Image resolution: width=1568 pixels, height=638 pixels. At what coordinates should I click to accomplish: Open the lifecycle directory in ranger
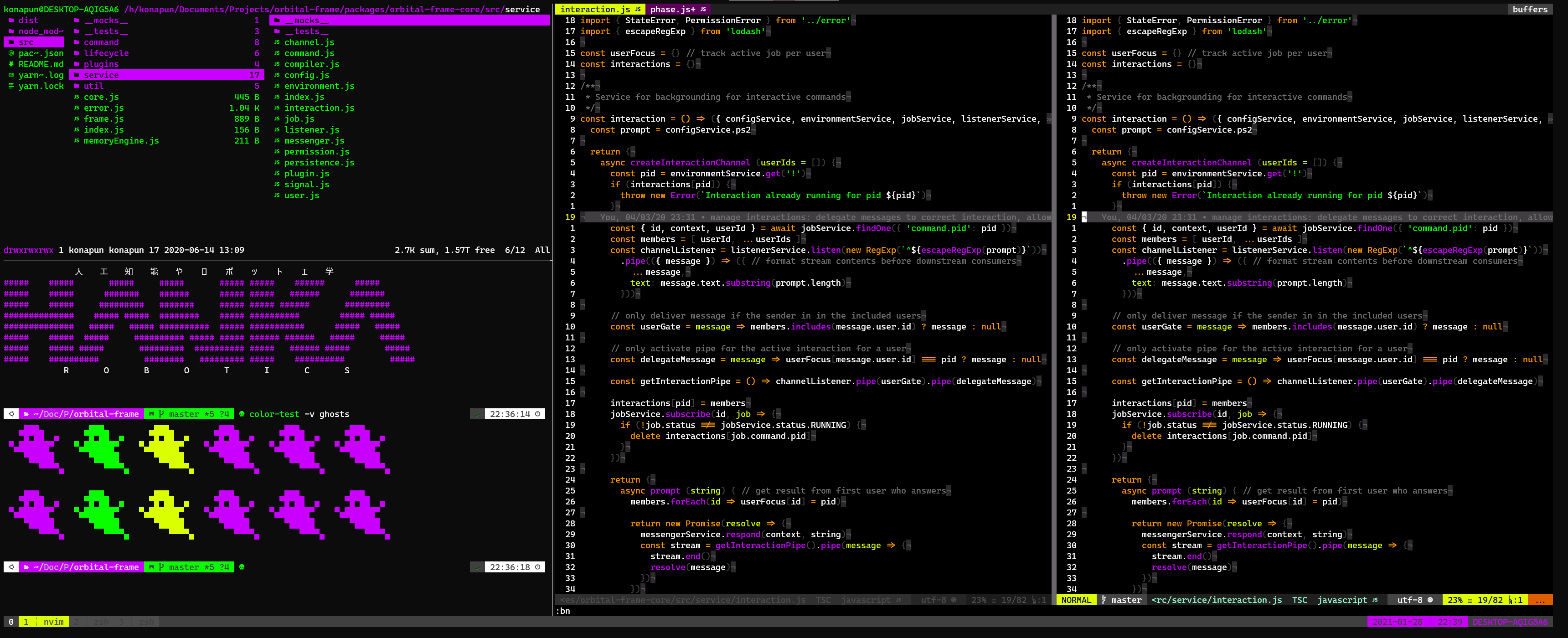coord(106,54)
